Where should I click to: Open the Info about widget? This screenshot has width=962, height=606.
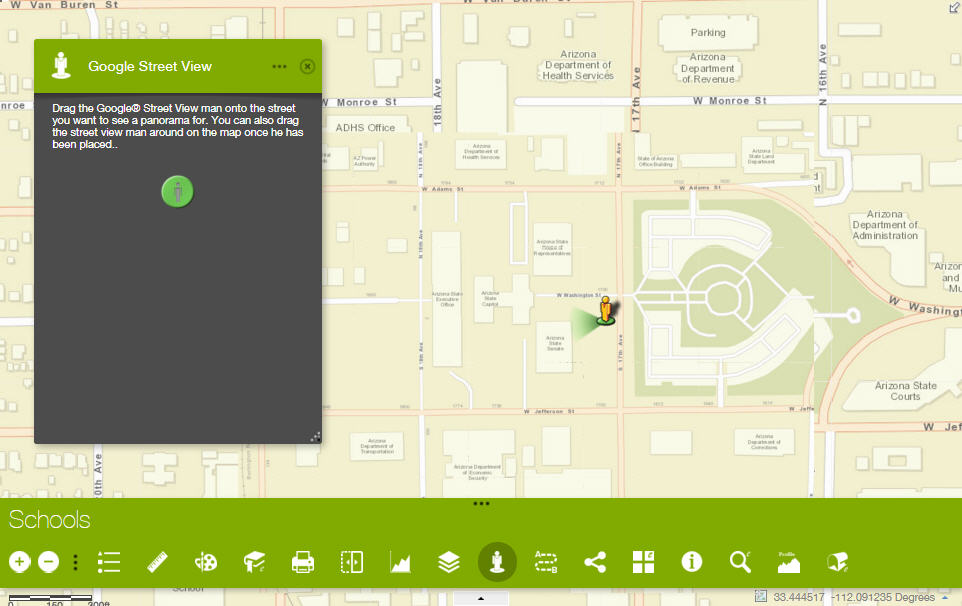(691, 562)
